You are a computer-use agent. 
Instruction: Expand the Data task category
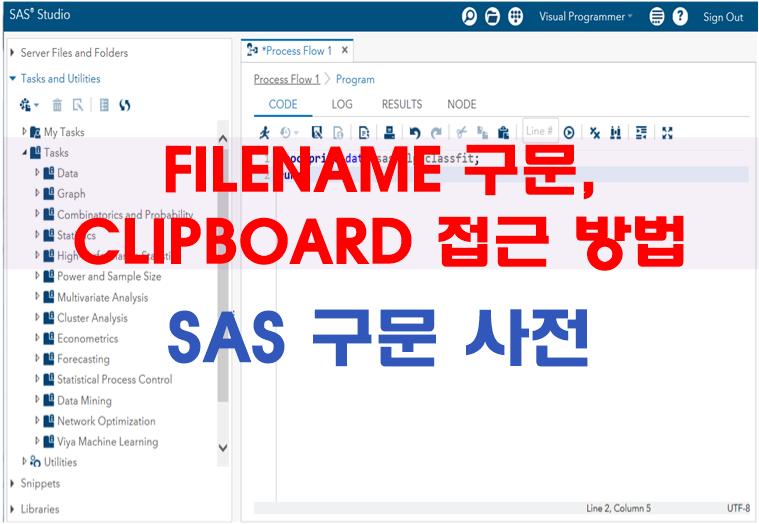point(37,172)
